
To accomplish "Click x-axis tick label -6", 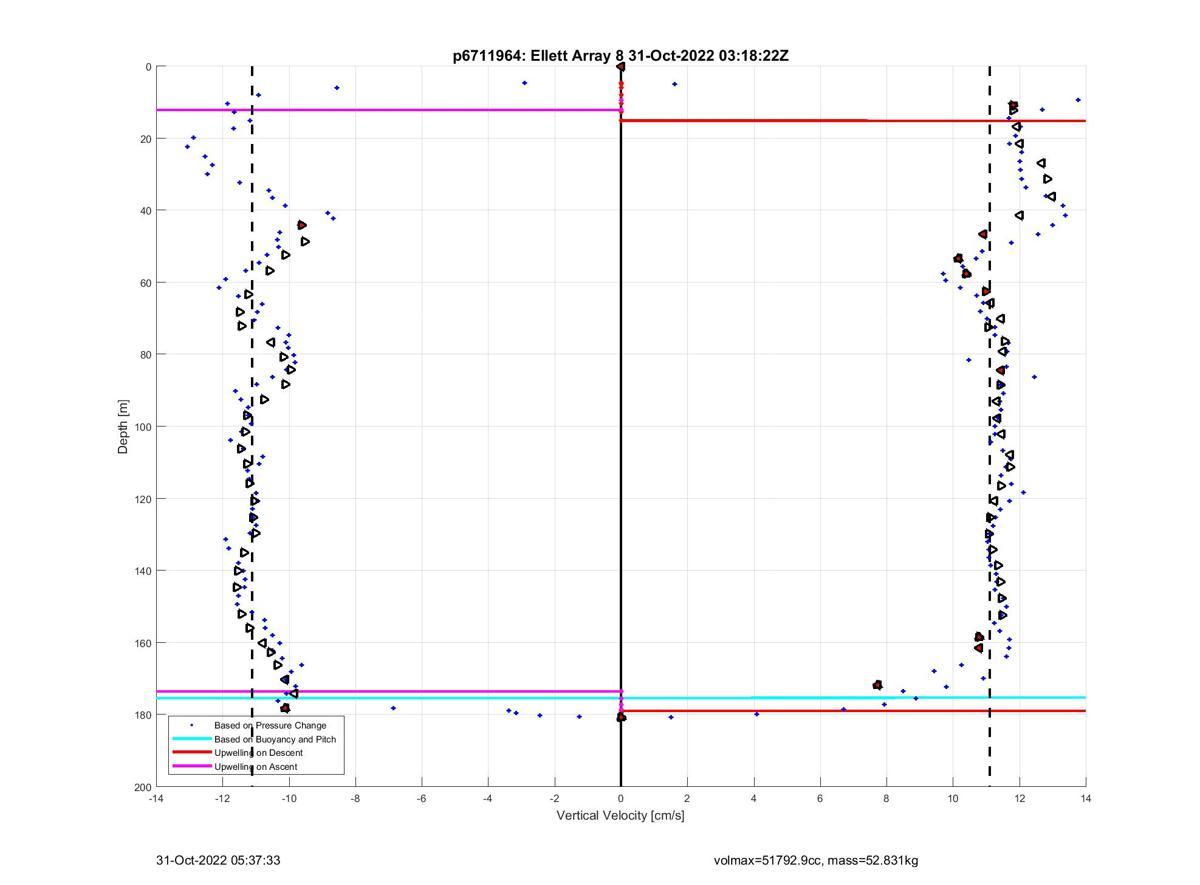I will [x=421, y=798].
